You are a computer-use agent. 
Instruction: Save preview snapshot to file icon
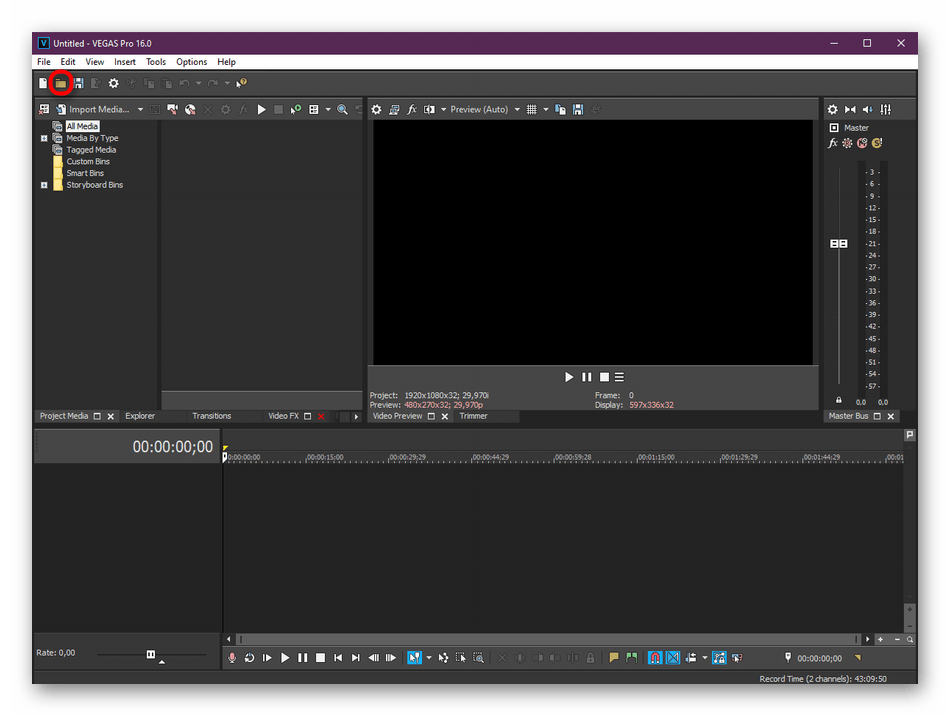pos(577,109)
